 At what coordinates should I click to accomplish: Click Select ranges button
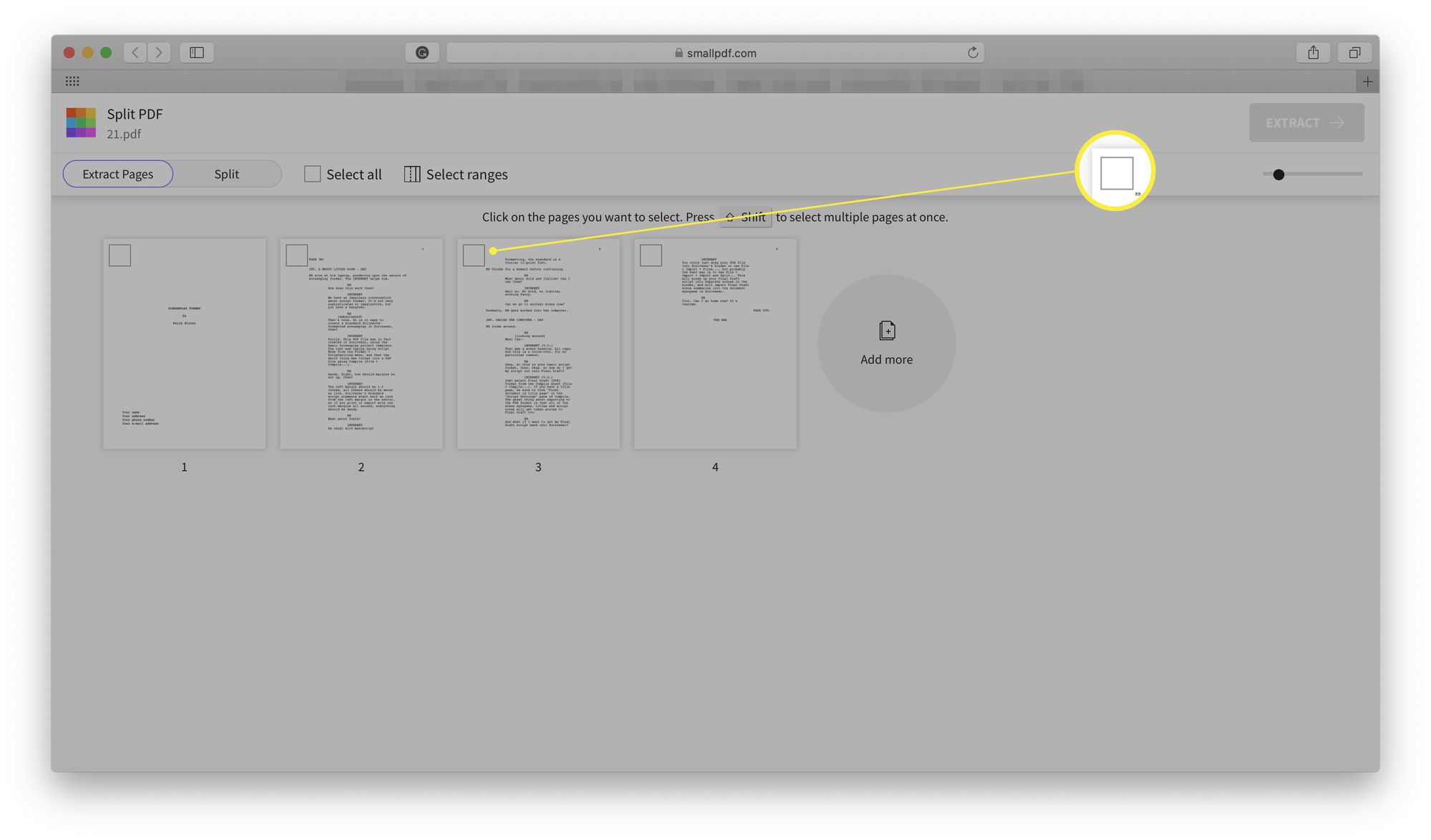(454, 173)
